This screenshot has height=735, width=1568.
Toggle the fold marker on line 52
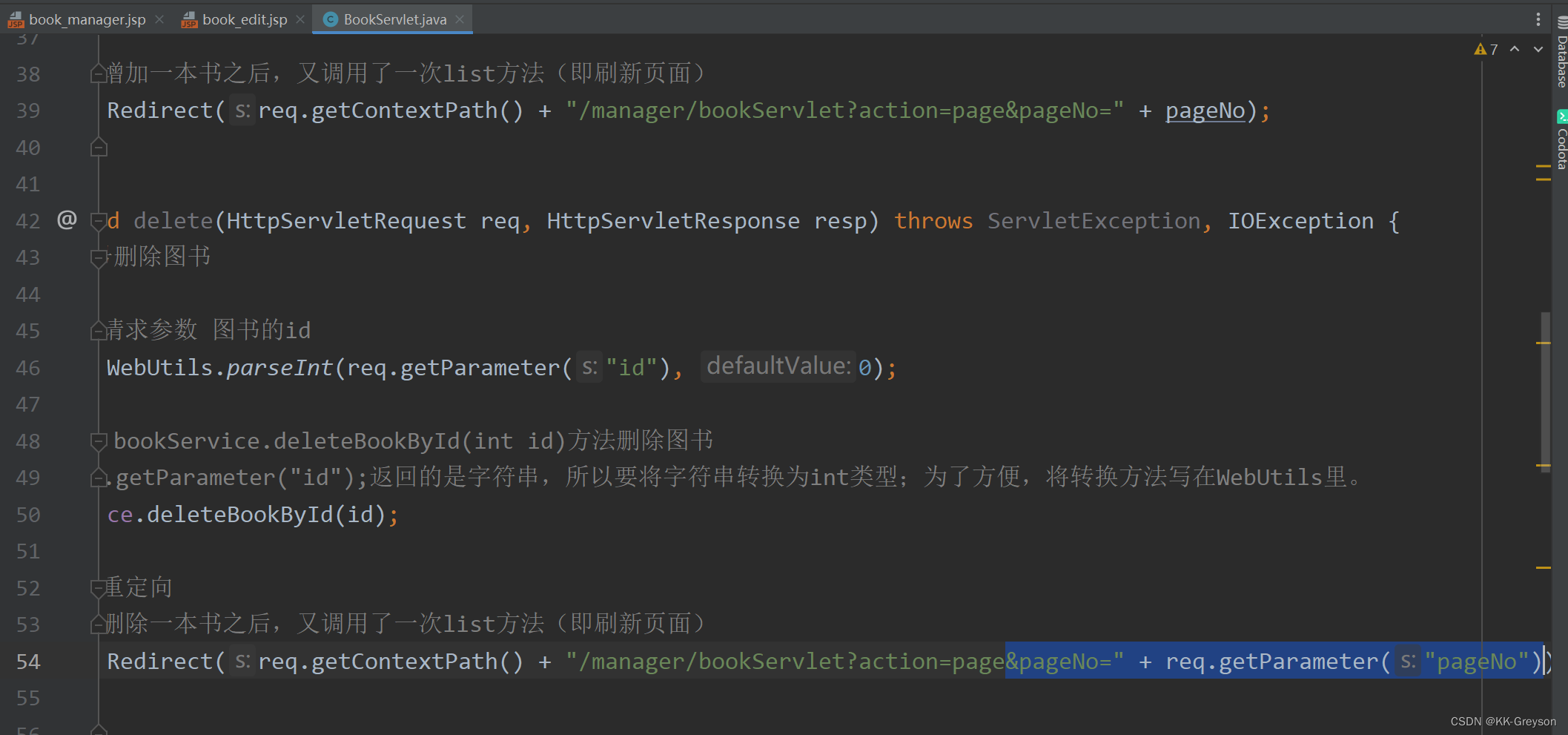point(99,588)
